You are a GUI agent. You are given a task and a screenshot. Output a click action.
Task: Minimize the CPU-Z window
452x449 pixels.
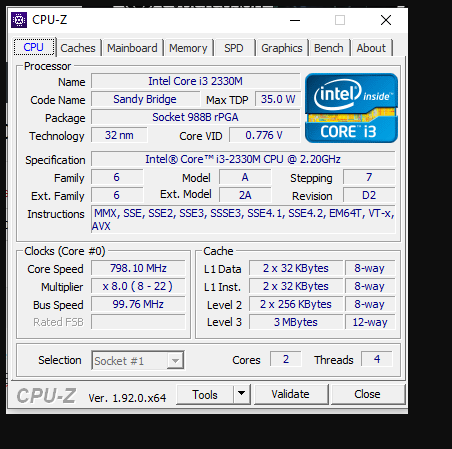295,20
